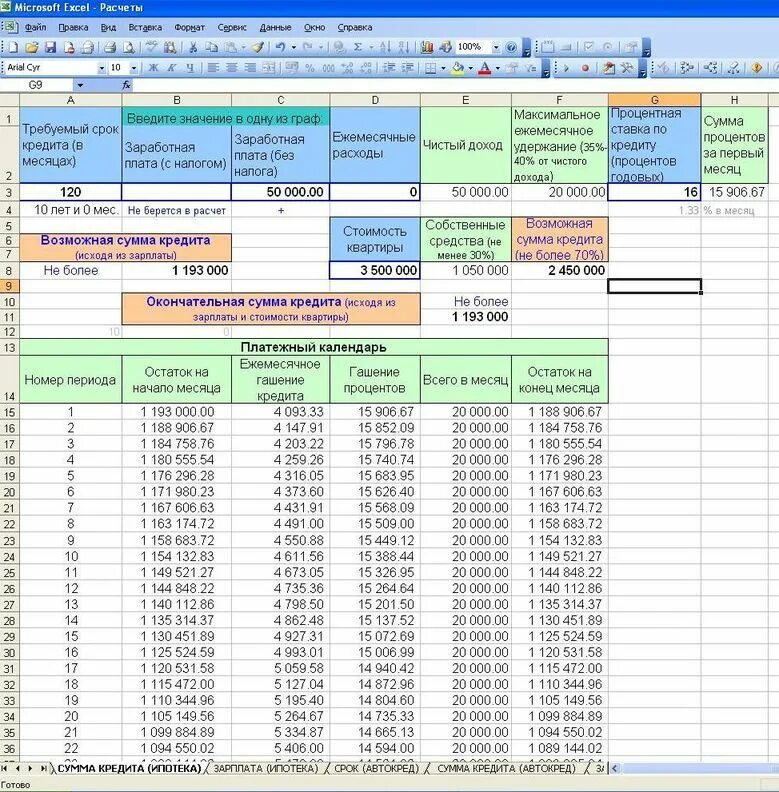Image resolution: width=779 pixels, height=792 pixels.
Task: Select cell with loan term 120
Action: click(70, 192)
